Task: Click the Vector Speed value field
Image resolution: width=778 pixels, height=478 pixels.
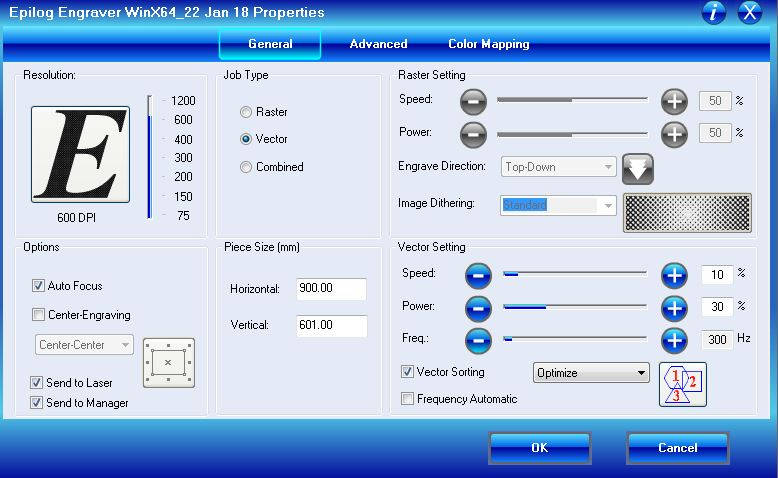Action: pos(717,274)
